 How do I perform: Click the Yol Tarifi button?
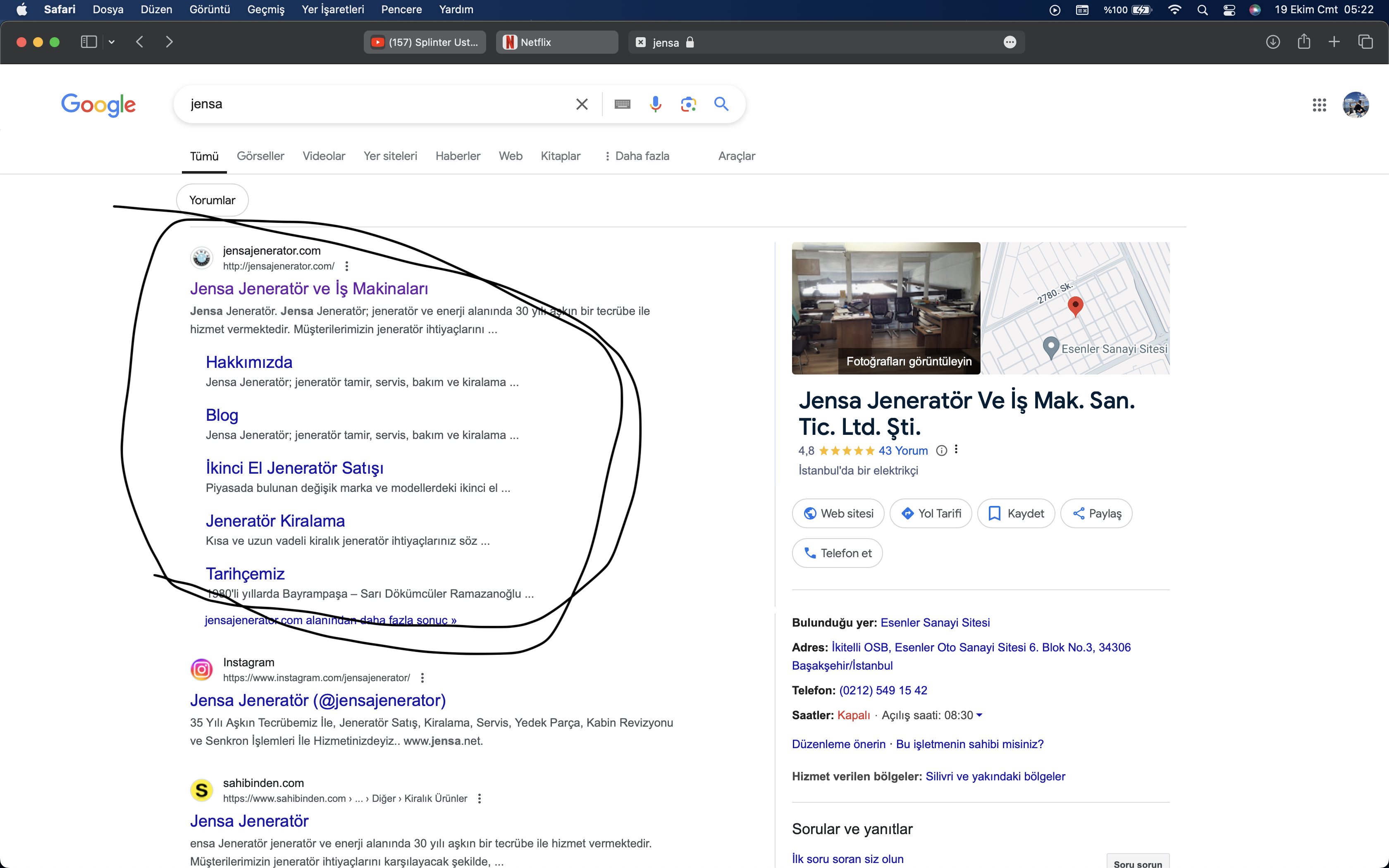coord(931,513)
